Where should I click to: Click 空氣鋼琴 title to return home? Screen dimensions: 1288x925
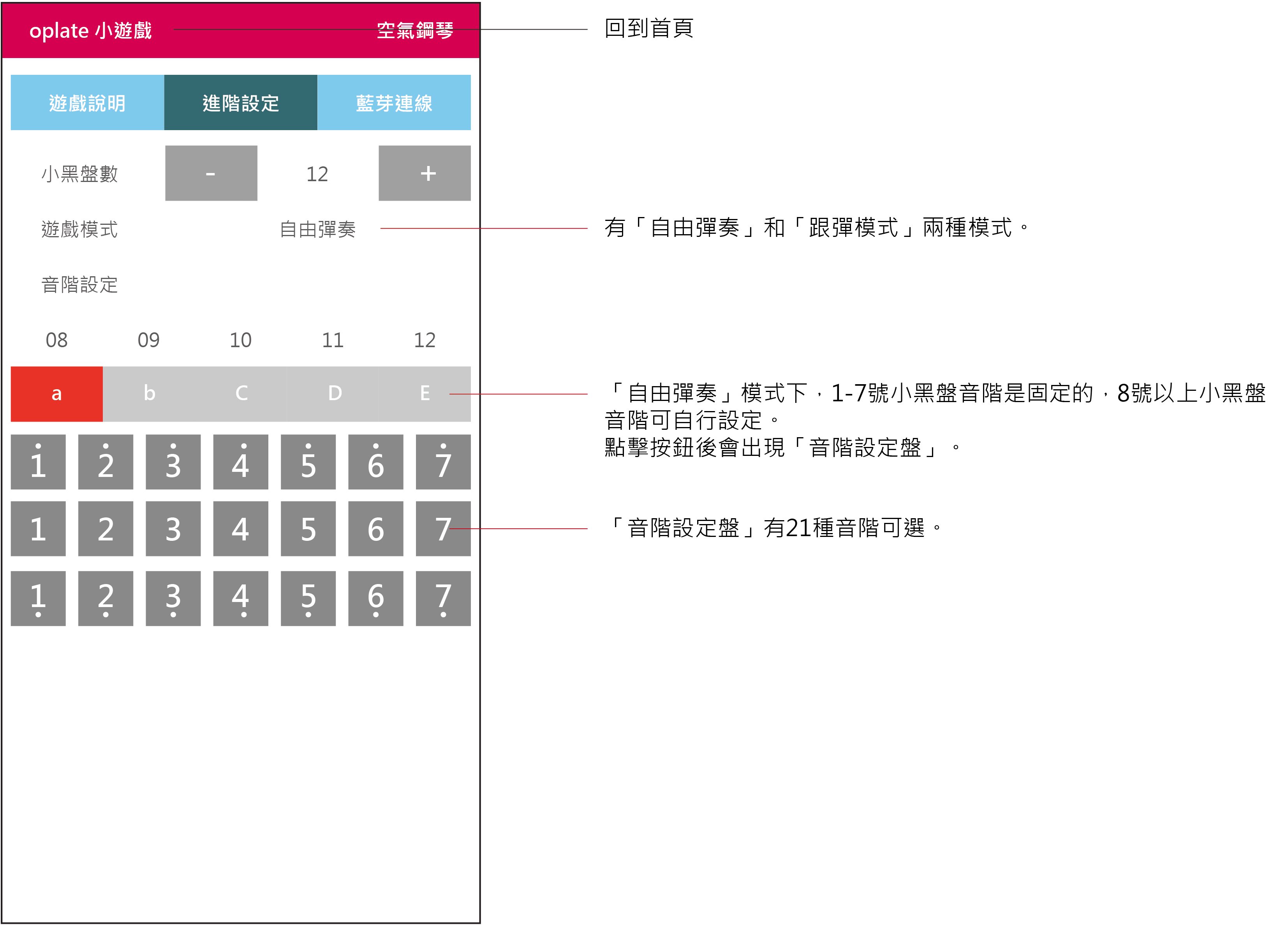pyautogui.click(x=415, y=30)
